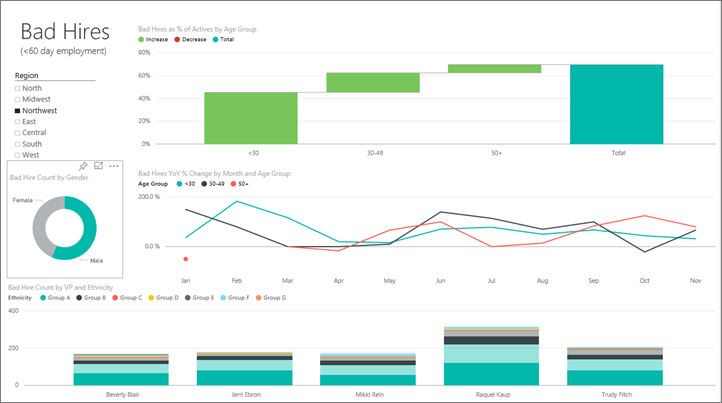Highlight Group G in the ethnicity legend

259,298
